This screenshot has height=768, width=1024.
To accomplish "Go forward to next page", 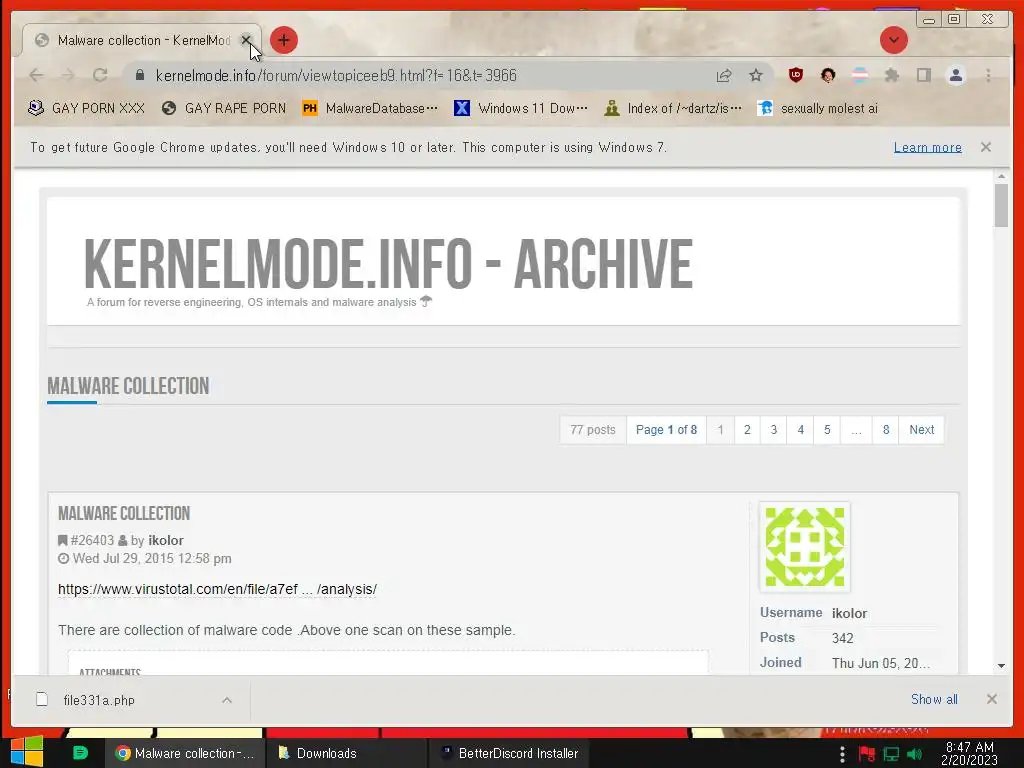I will 68,76.
